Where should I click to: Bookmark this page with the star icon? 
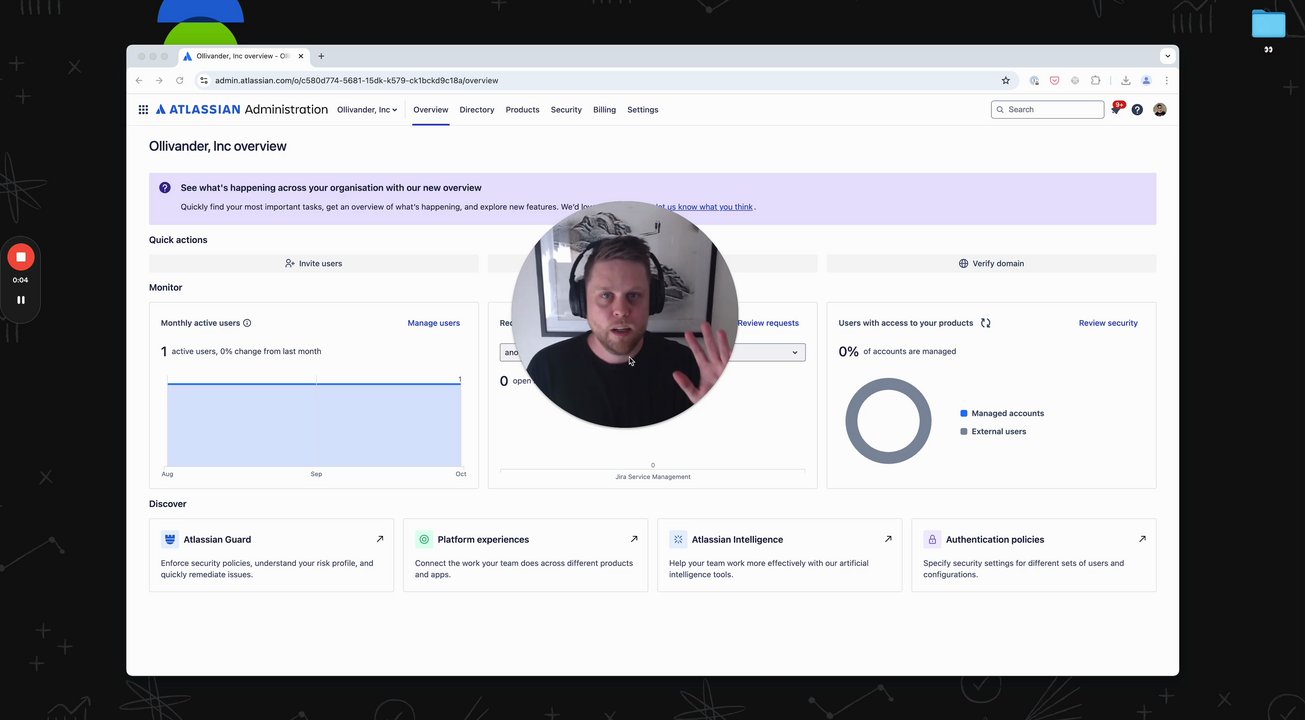point(1006,81)
